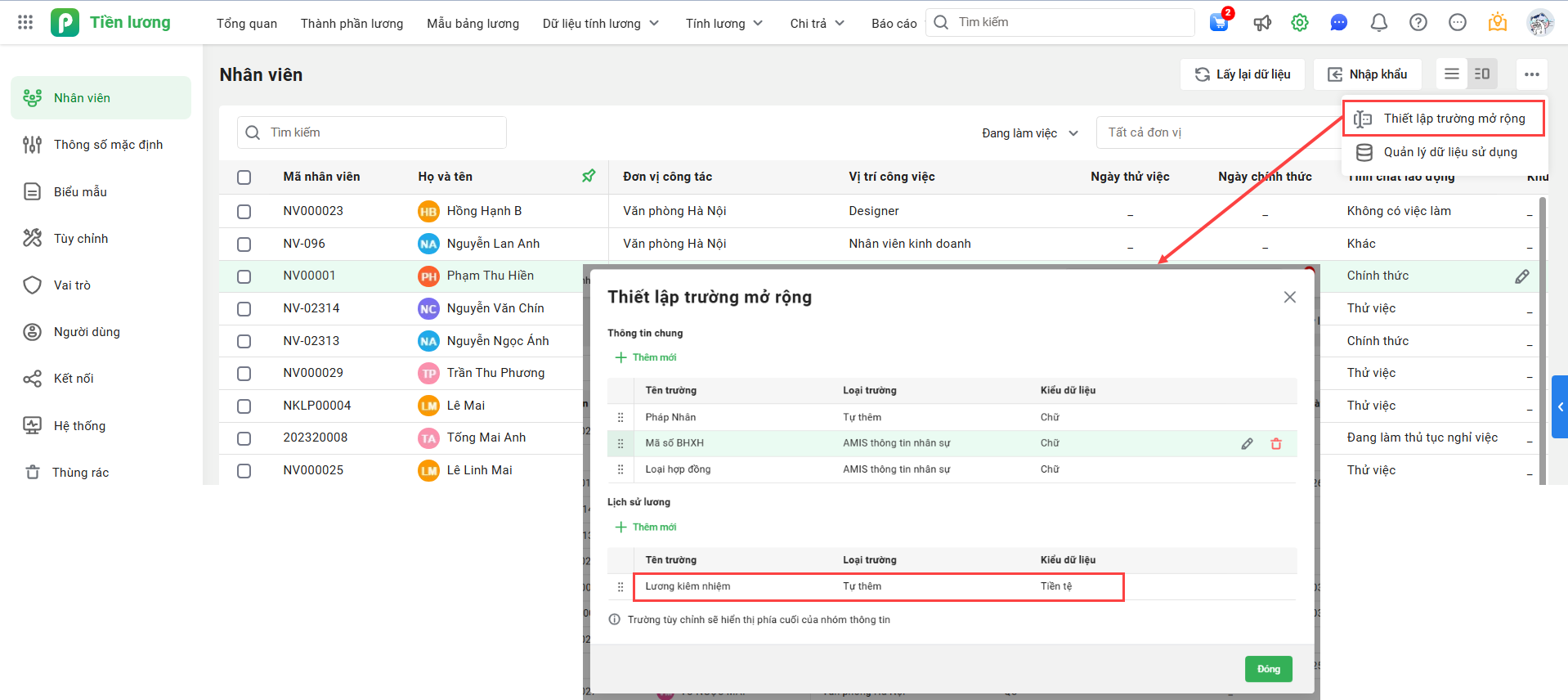The image size is (1568, 700).
Task: Check the box for NV000029
Action: point(244,373)
